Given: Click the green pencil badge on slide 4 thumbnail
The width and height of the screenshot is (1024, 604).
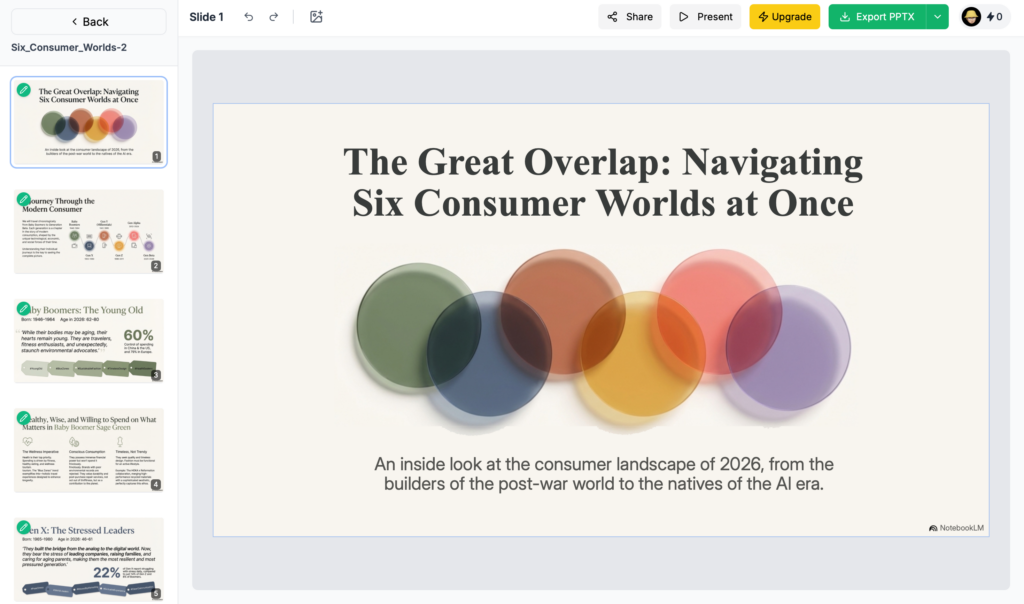Looking at the screenshot, I should pos(24,417).
